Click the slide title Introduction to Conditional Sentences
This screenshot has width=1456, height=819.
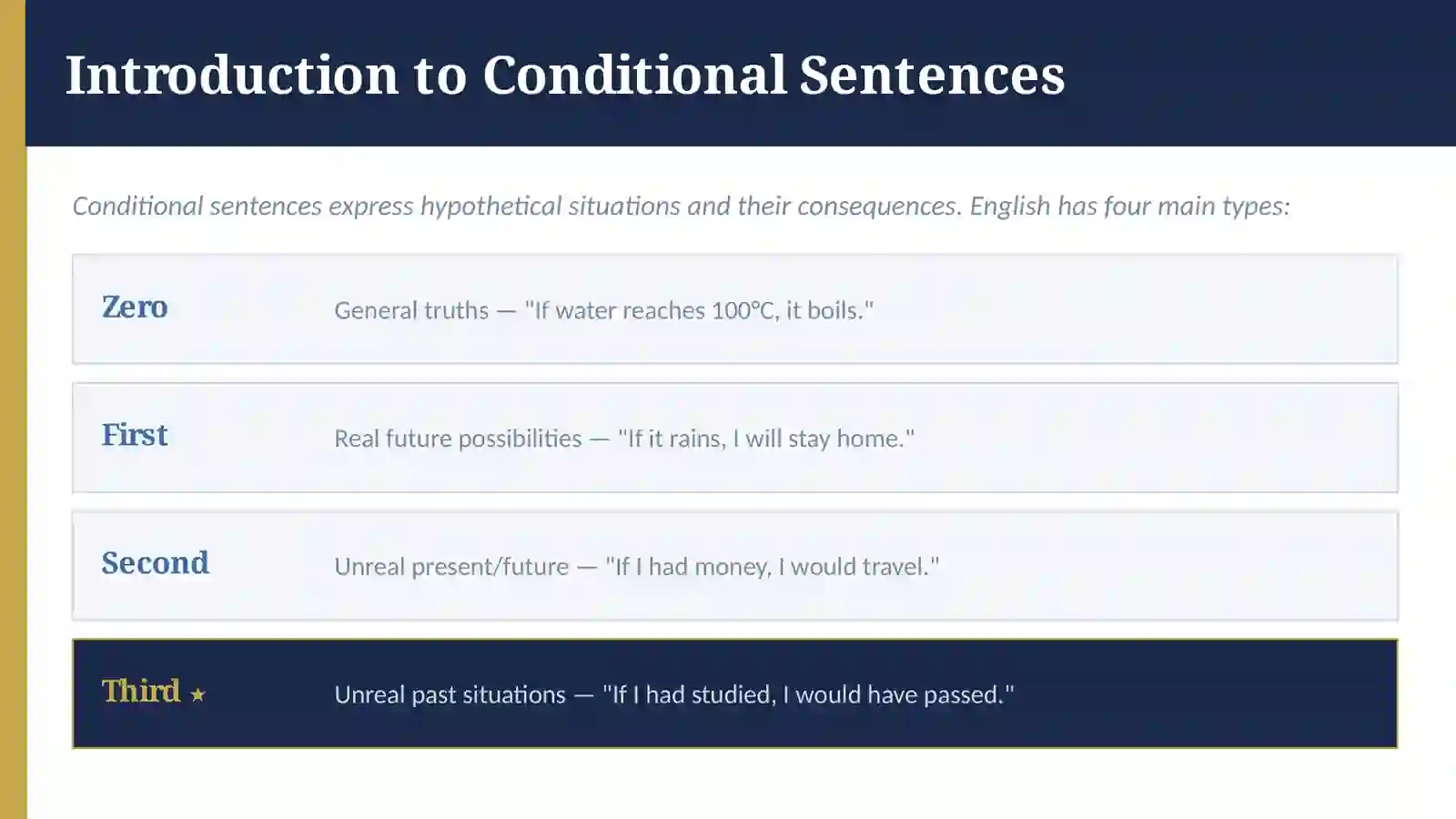[x=565, y=75]
